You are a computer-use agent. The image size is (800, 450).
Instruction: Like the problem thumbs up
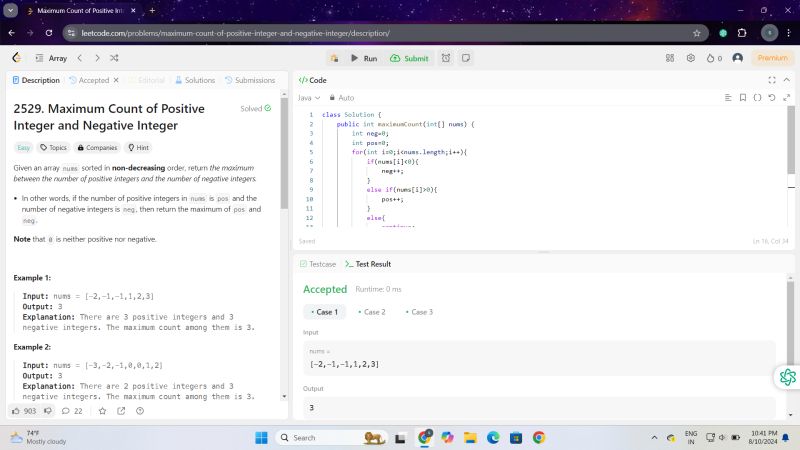[24, 411]
